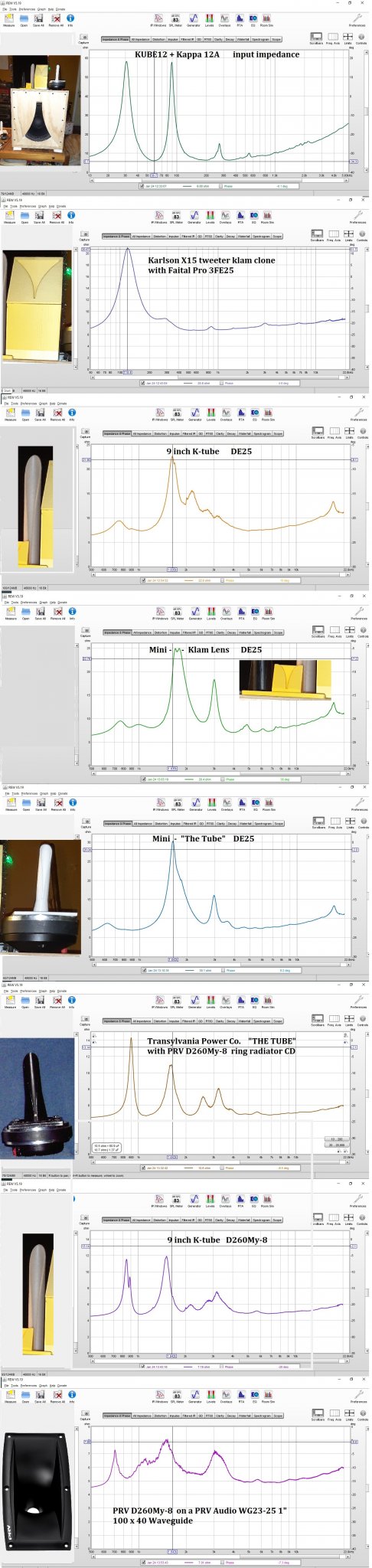
Task: Click Capture camera icon in KUBE12 + Kappa 12A window
Action: pos(84,39)
